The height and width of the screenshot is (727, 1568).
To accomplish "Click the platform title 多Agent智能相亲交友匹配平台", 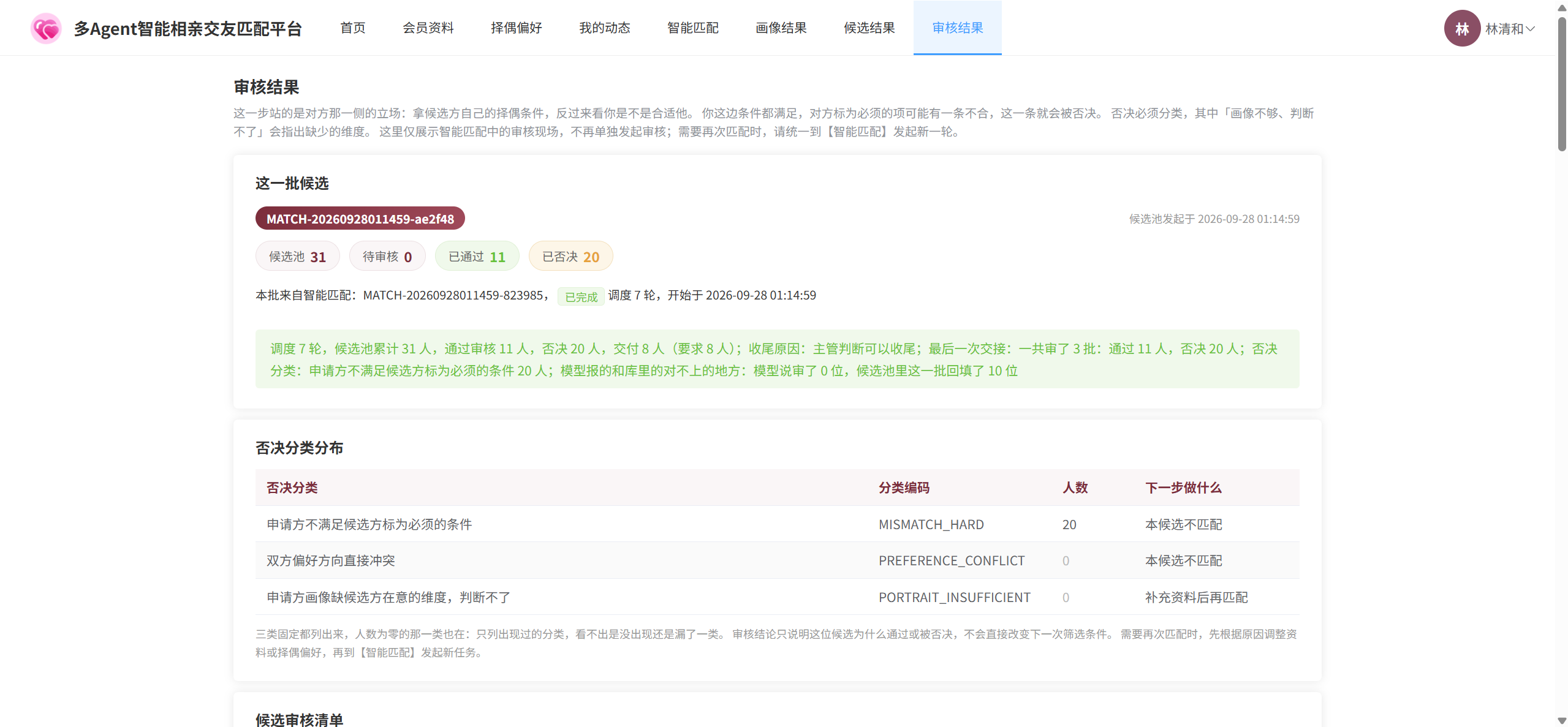I will 188,28.
